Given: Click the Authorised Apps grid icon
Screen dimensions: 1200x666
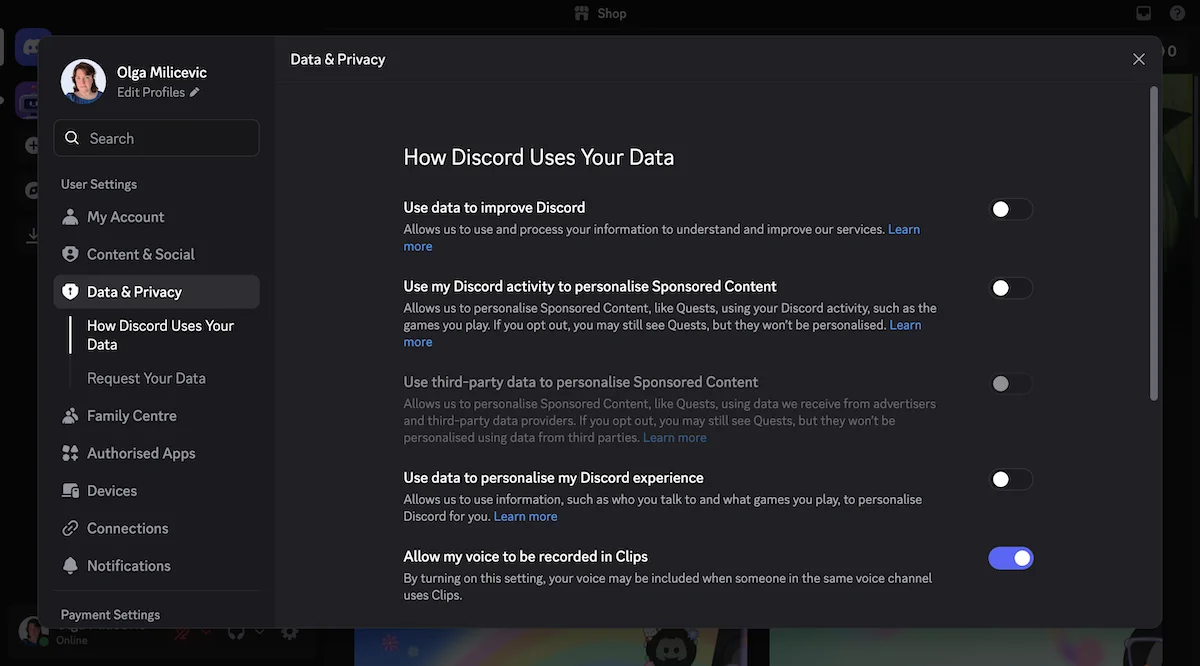Looking at the screenshot, I should point(70,453).
